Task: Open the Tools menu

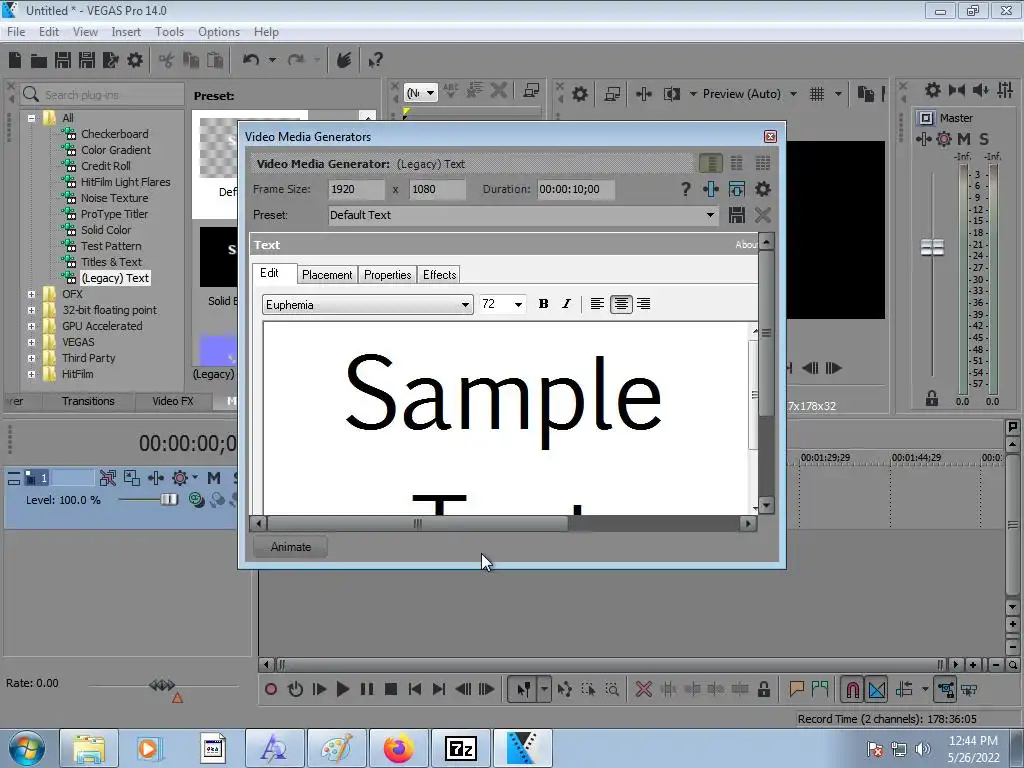Action: coord(169,32)
